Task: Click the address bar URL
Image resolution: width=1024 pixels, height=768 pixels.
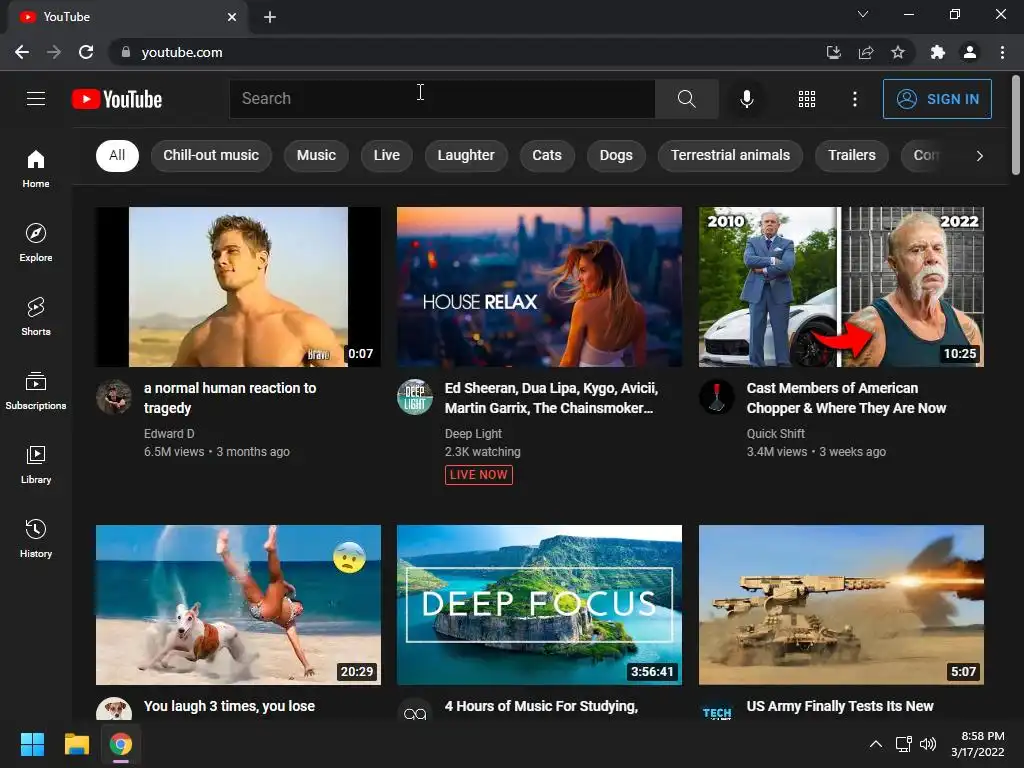Action: [182, 52]
